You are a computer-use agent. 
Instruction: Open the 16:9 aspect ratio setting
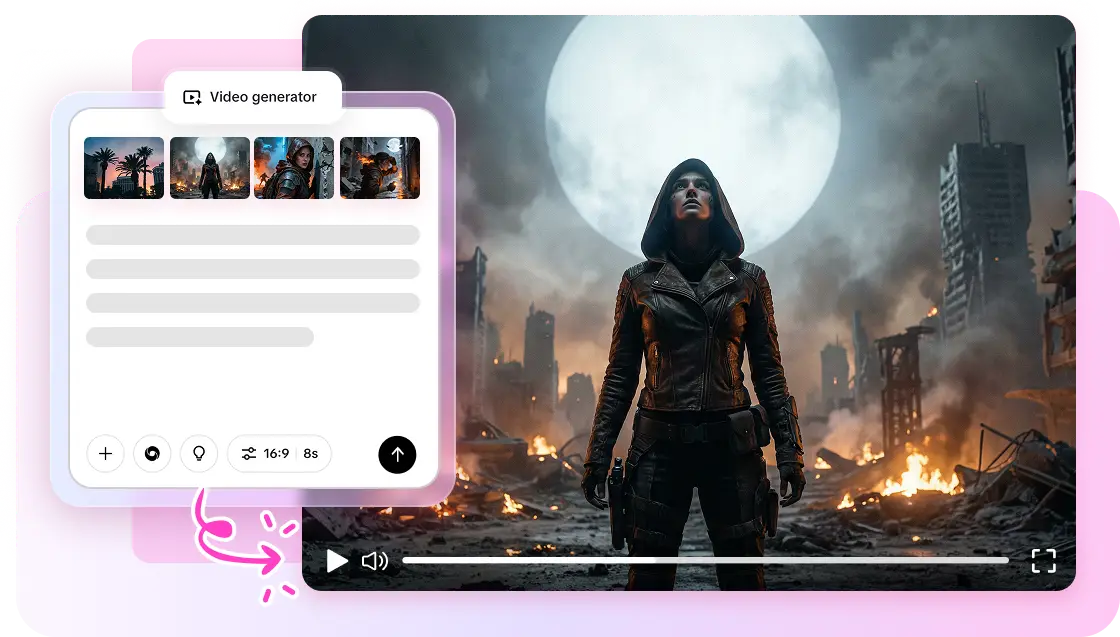click(276, 453)
